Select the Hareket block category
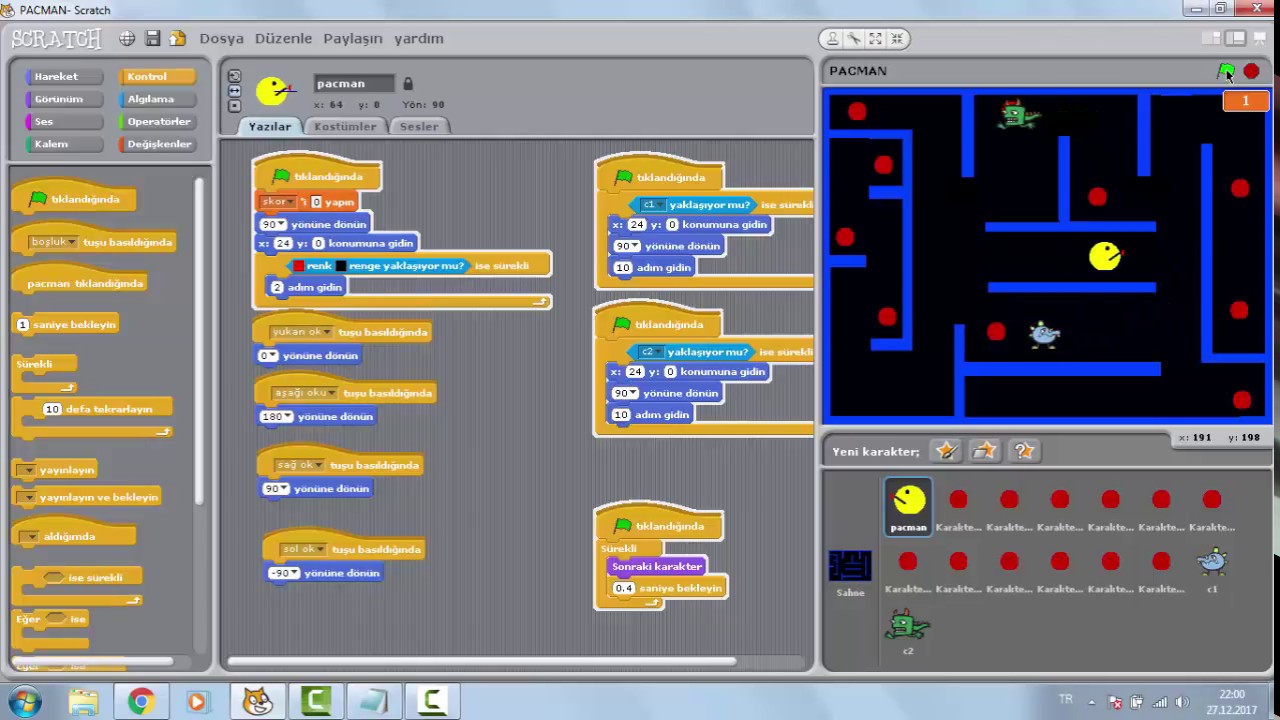 [x=63, y=76]
